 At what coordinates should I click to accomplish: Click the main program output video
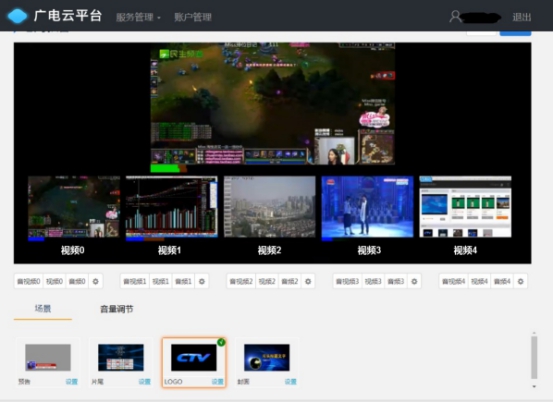click(273, 104)
